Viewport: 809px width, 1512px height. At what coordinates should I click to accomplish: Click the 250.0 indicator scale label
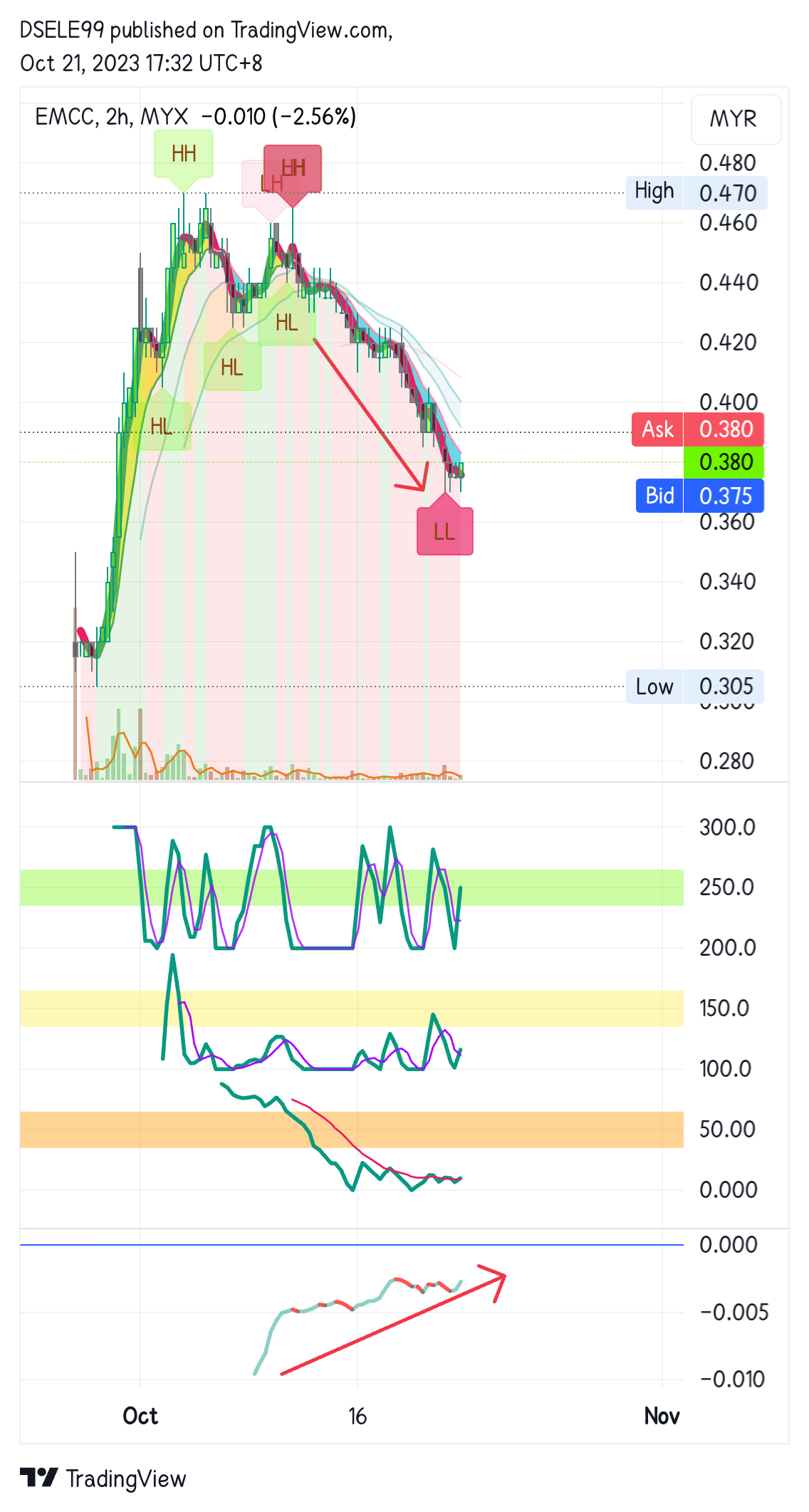tap(727, 887)
